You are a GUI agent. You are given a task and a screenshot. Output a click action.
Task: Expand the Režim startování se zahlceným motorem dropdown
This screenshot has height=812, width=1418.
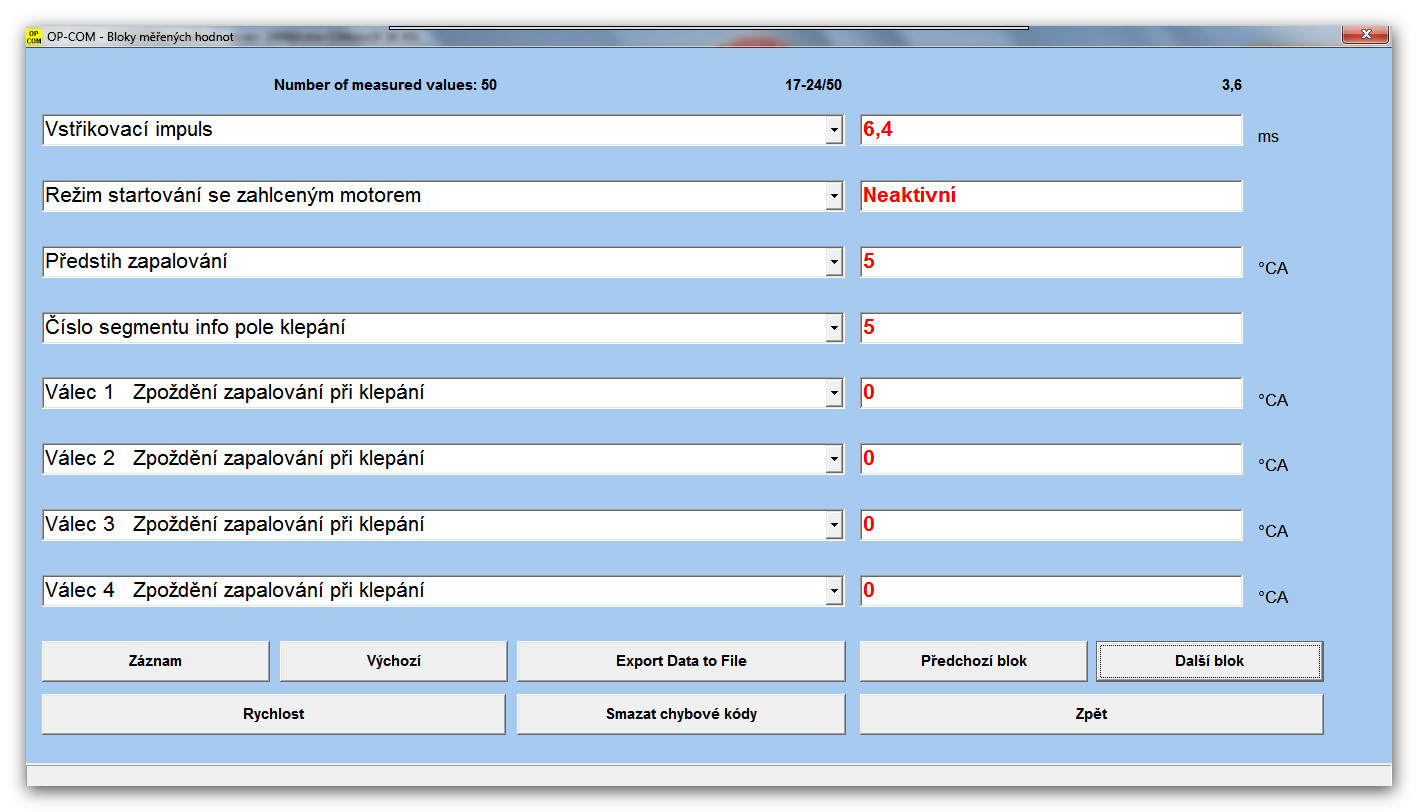tap(834, 197)
